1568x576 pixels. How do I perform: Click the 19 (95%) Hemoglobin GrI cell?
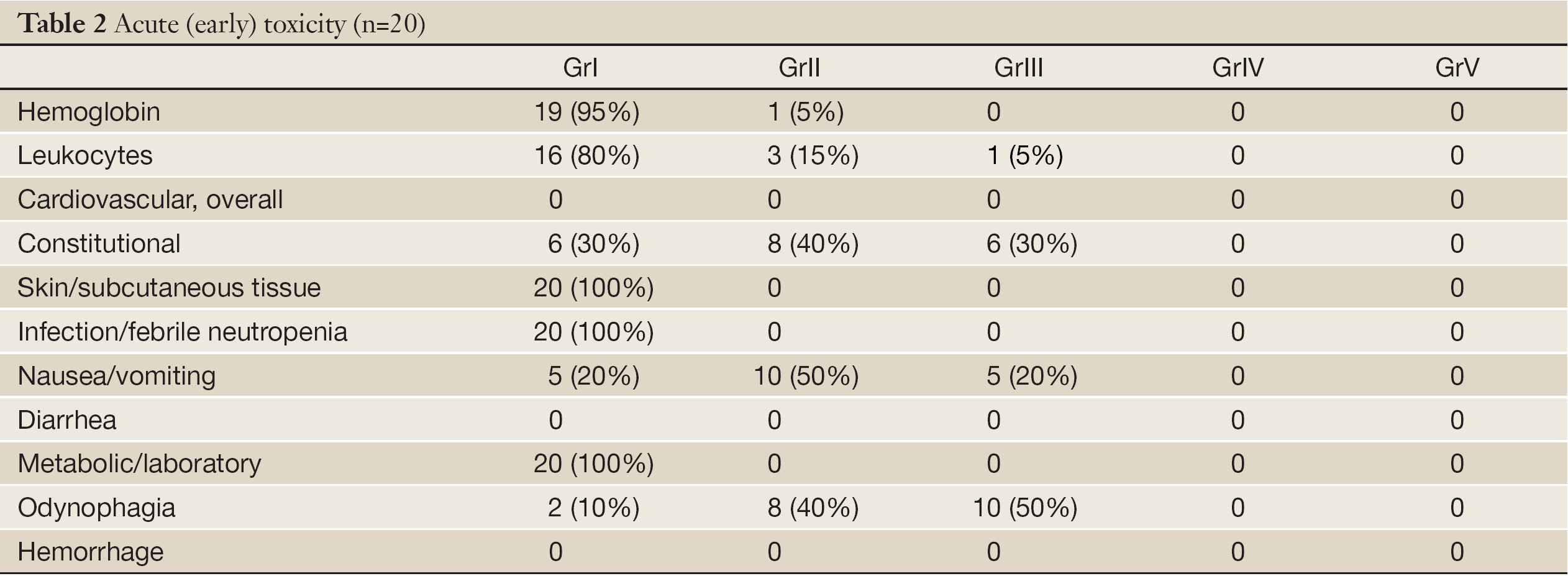point(586,112)
